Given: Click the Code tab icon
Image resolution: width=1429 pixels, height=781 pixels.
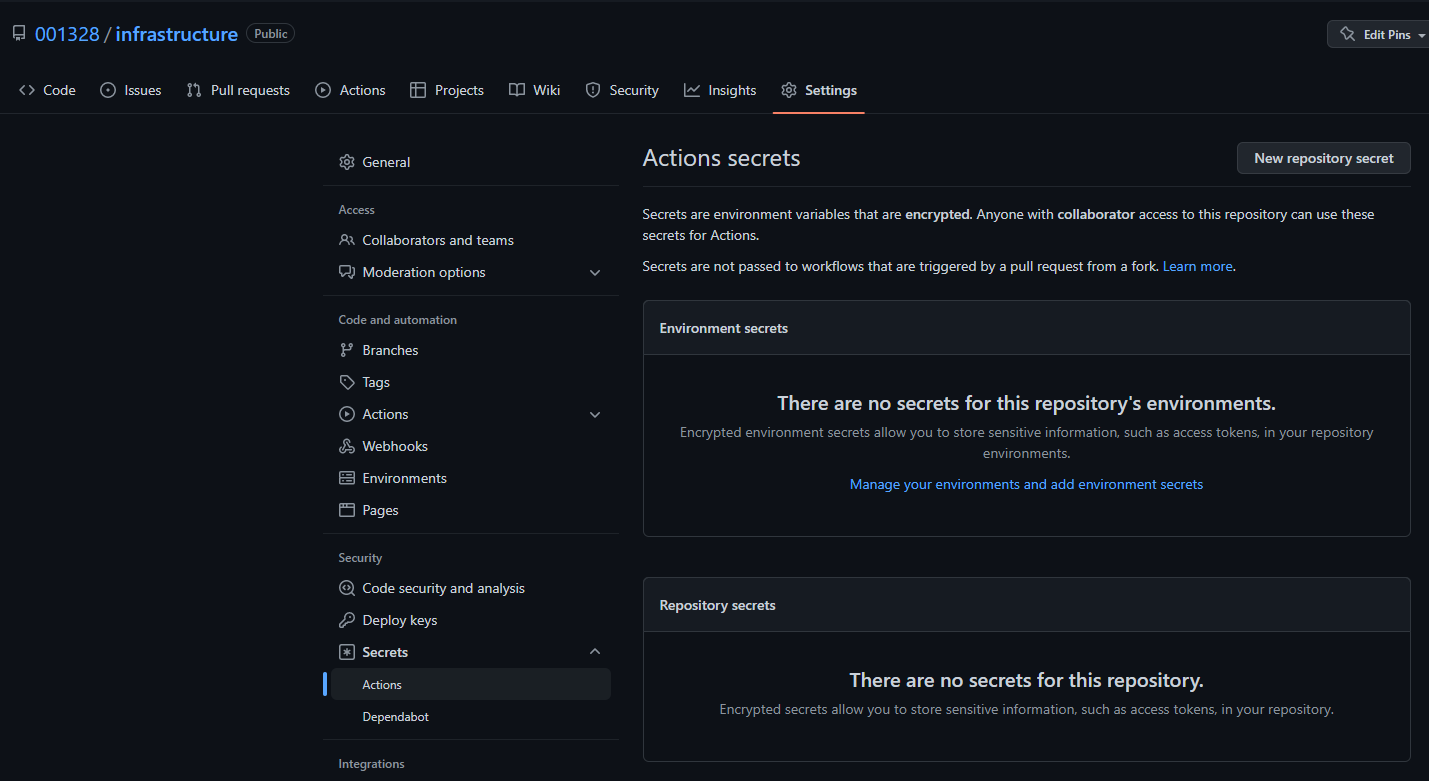Looking at the screenshot, I should [x=27, y=90].
